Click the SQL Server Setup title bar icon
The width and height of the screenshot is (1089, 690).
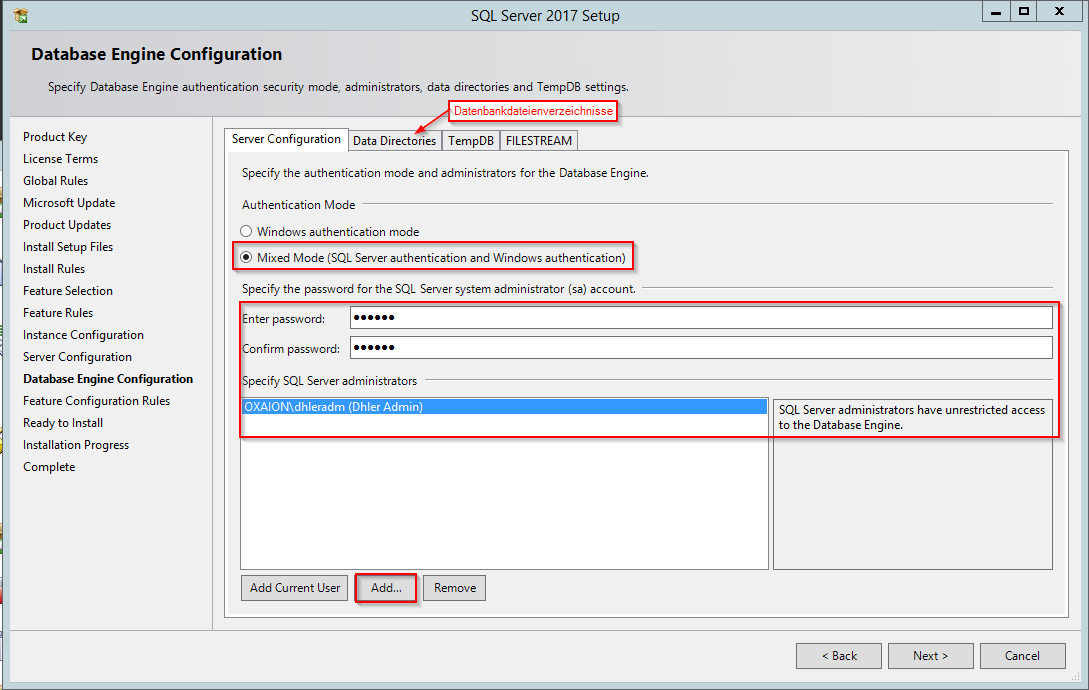pyautogui.click(x=21, y=15)
